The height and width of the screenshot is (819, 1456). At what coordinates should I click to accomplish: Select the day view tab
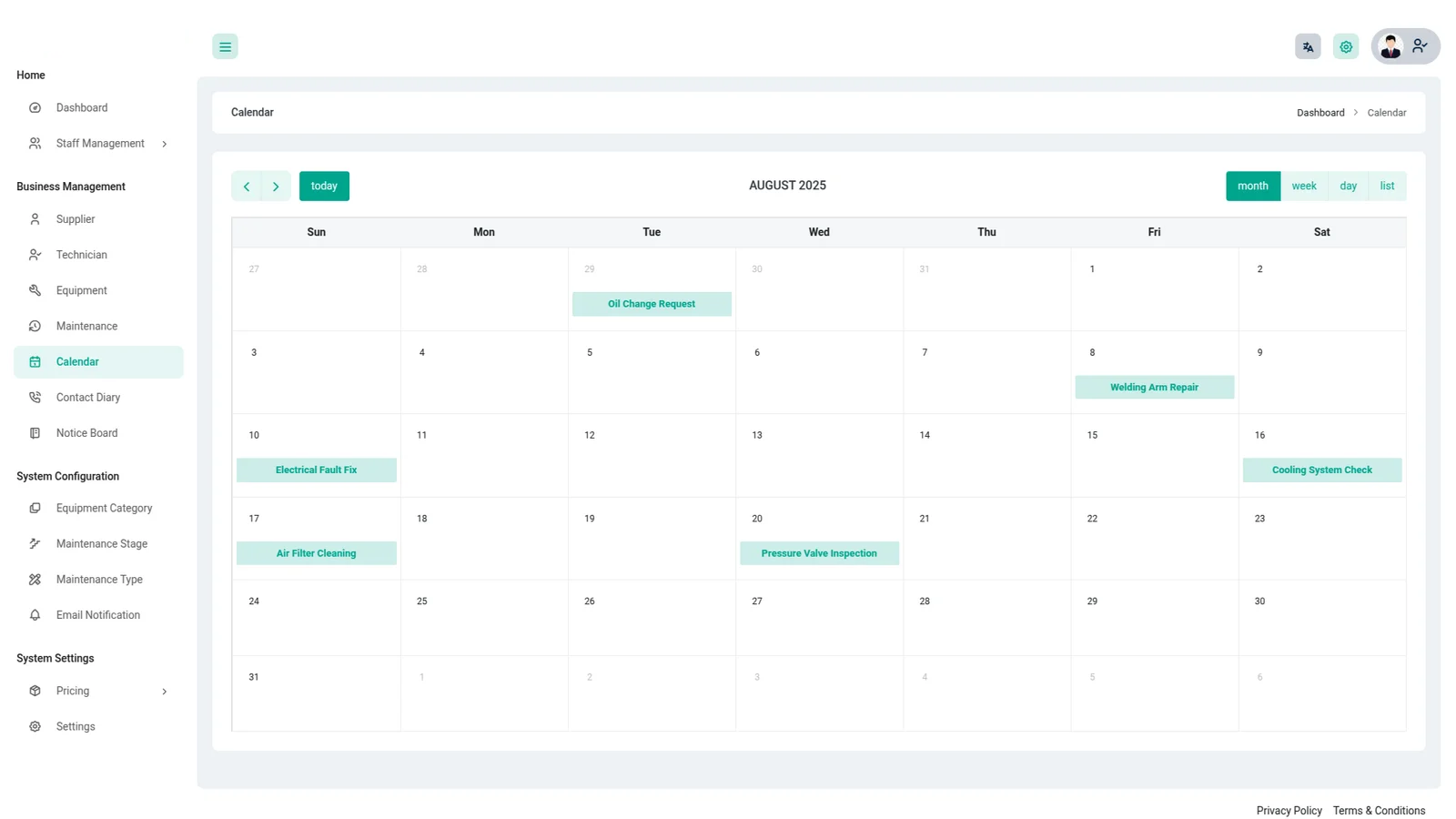coord(1348,186)
